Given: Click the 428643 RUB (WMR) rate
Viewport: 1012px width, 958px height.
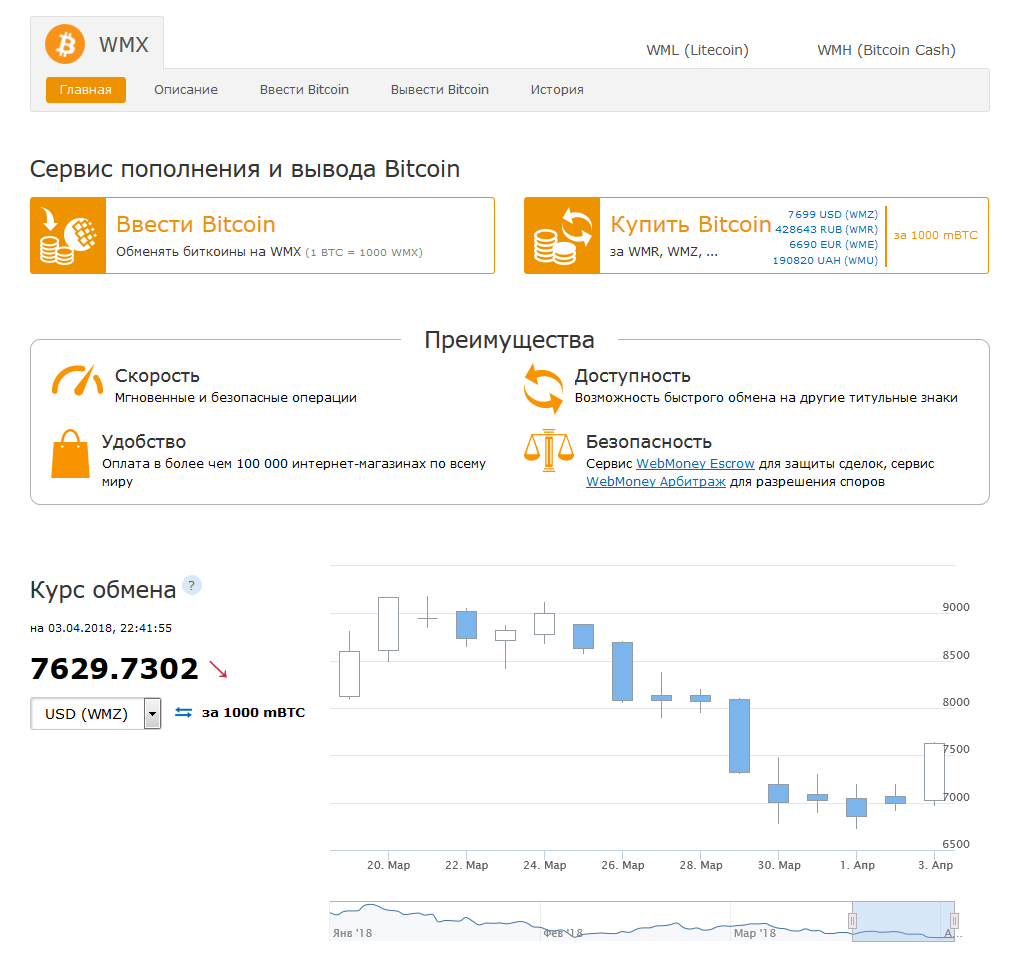Looking at the screenshot, I should pyautogui.click(x=826, y=229).
